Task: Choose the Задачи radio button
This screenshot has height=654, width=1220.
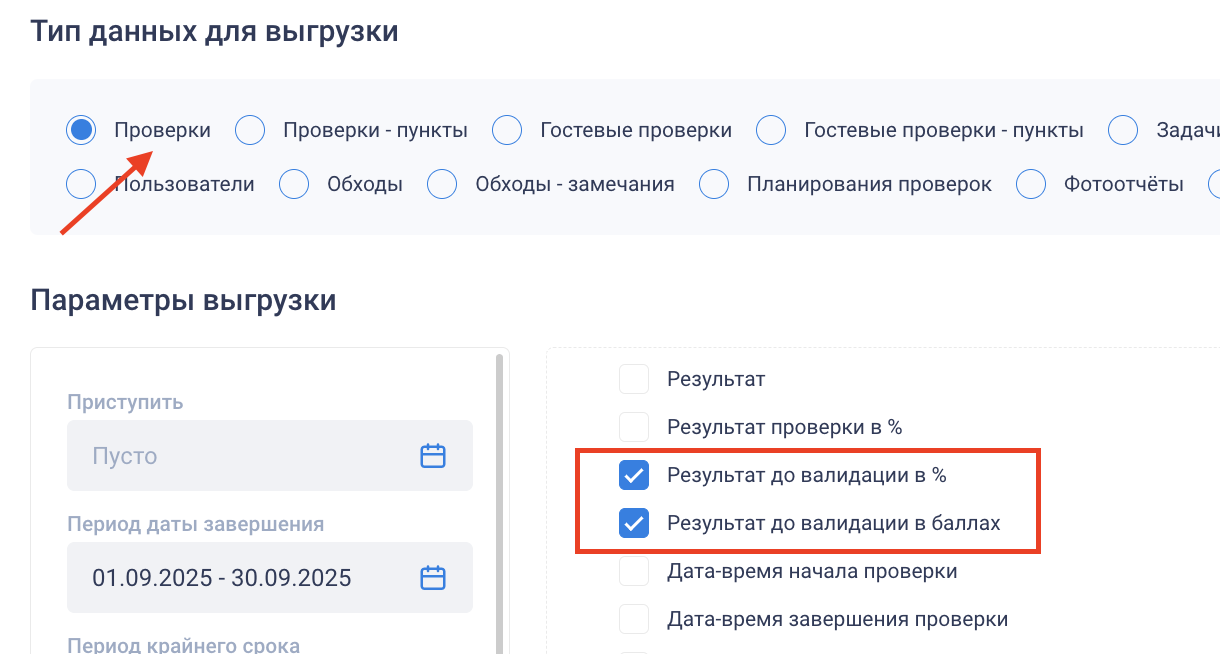Action: [1123, 130]
